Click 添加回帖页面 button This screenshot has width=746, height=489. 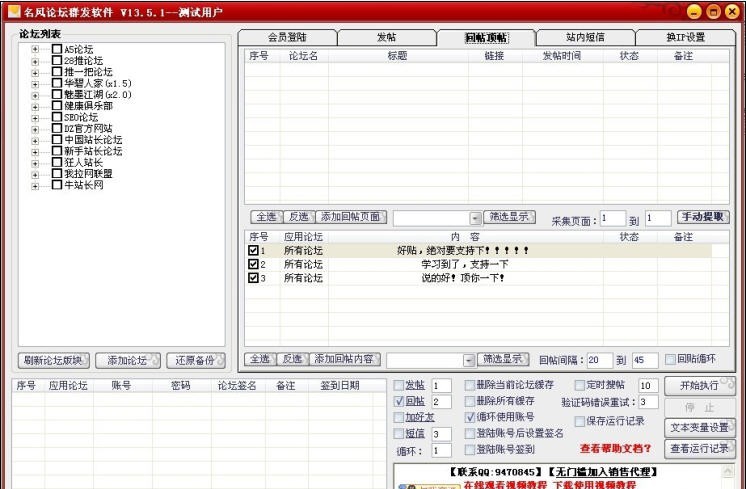click(x=351, y=217)
